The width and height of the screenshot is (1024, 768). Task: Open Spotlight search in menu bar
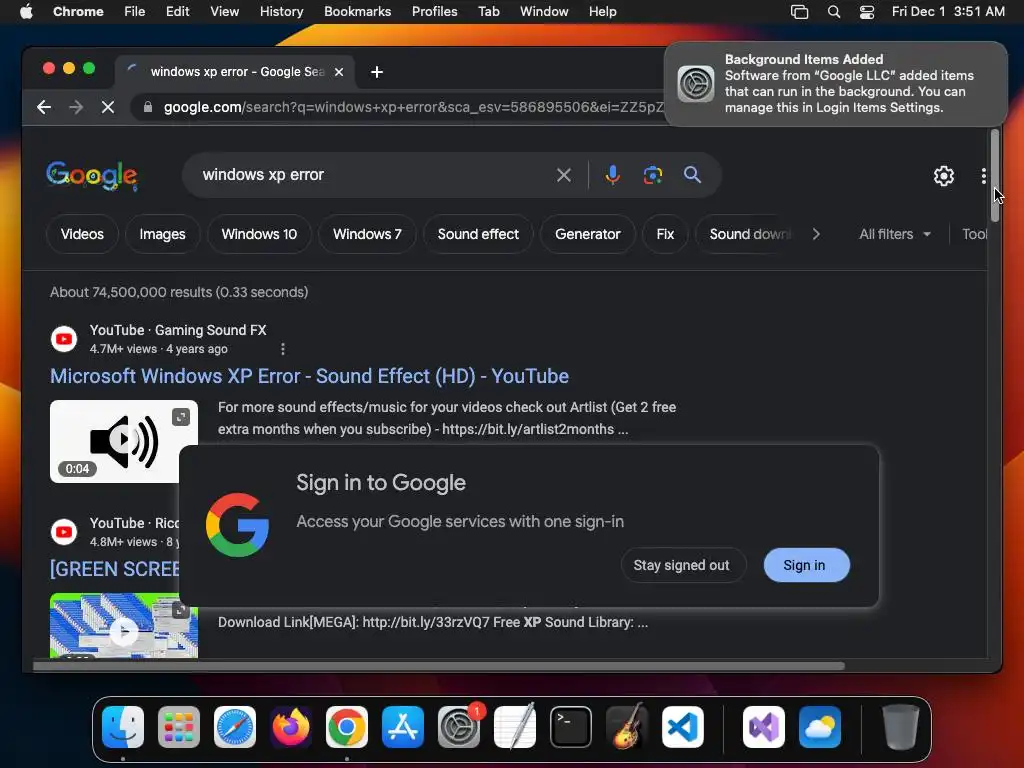(x=834, y=12)
